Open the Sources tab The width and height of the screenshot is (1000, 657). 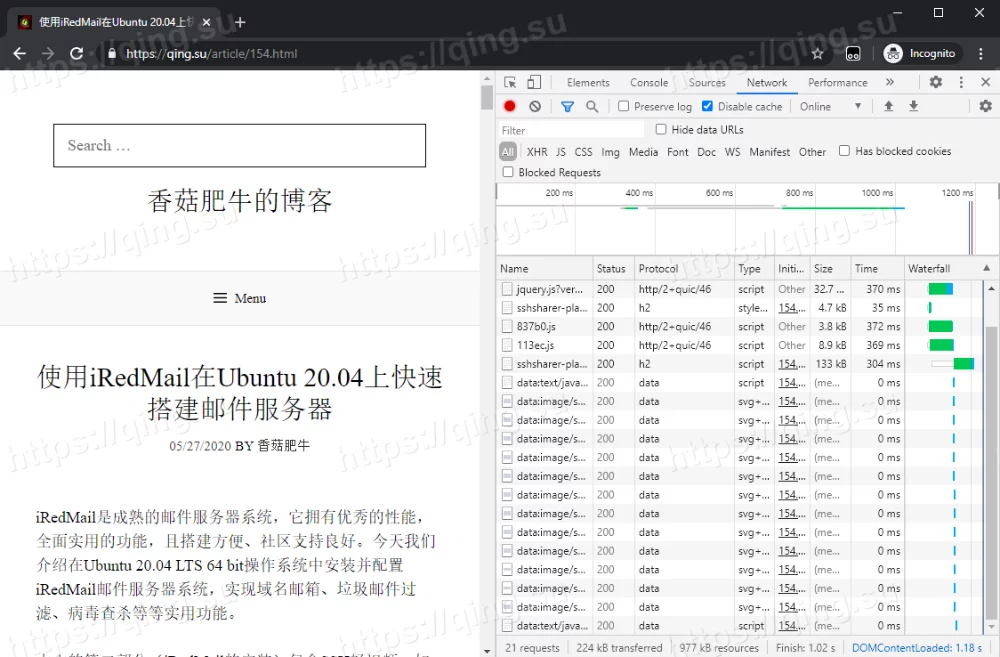tap(707, 82)
